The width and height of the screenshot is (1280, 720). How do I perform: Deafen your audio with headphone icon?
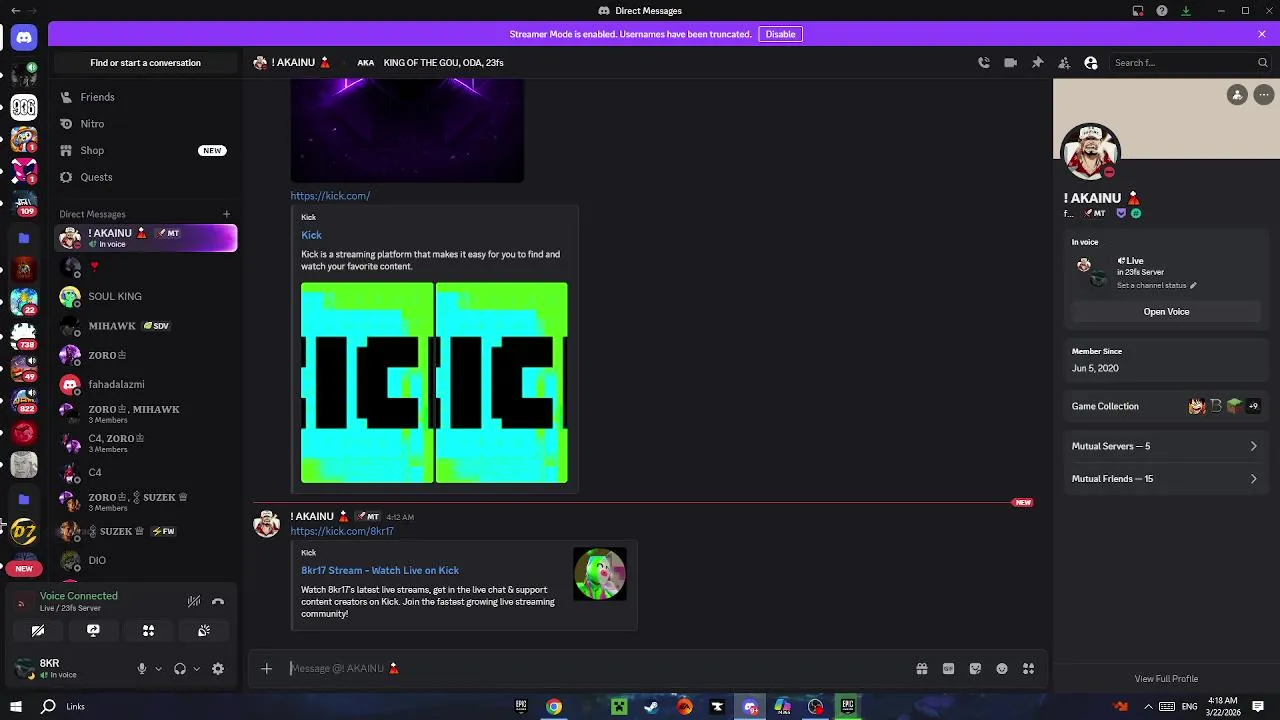click(x=180, y=669)
